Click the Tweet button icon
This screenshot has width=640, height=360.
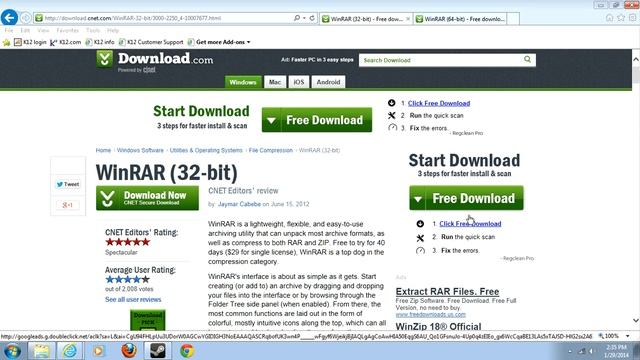coord(68,184)
